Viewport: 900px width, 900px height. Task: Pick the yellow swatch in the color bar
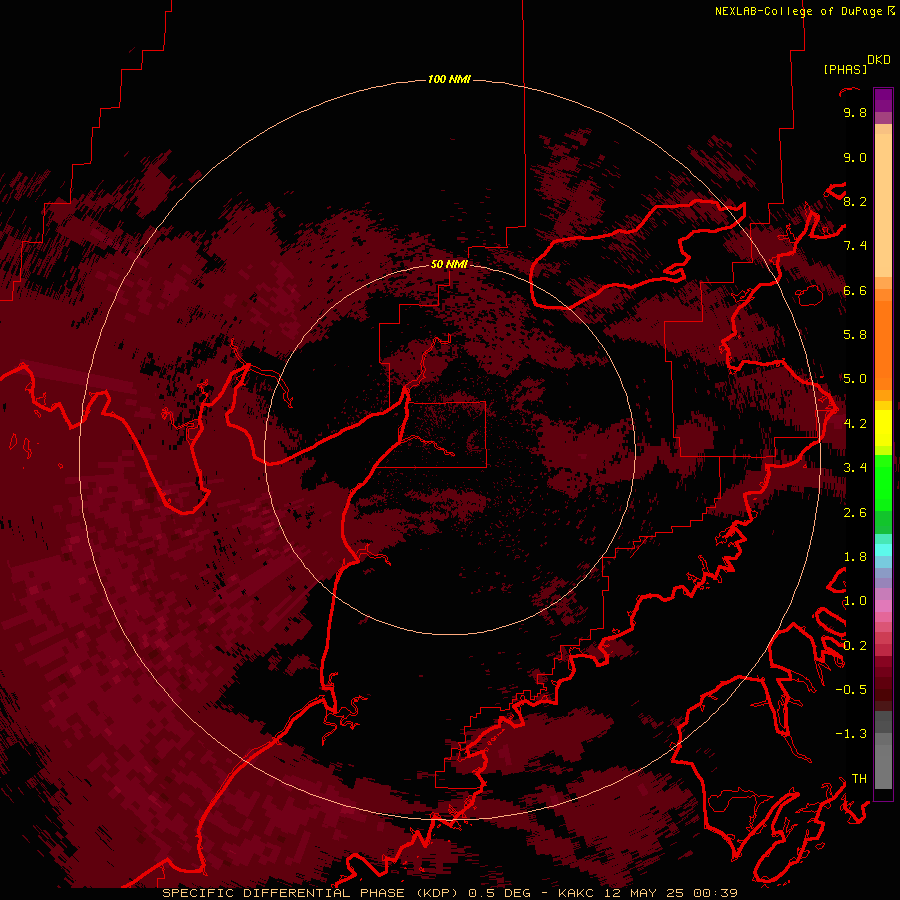(x=883, y=428)
